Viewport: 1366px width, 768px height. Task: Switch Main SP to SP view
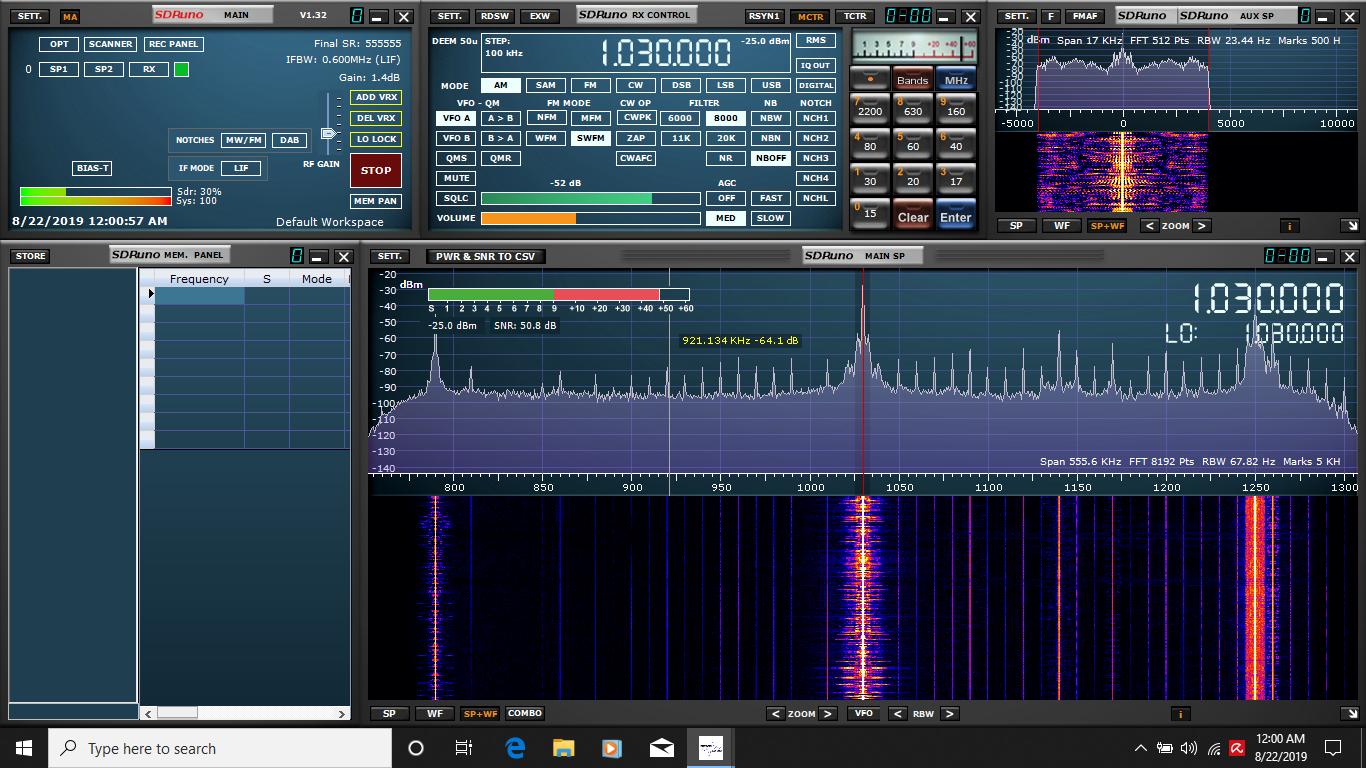389,714
